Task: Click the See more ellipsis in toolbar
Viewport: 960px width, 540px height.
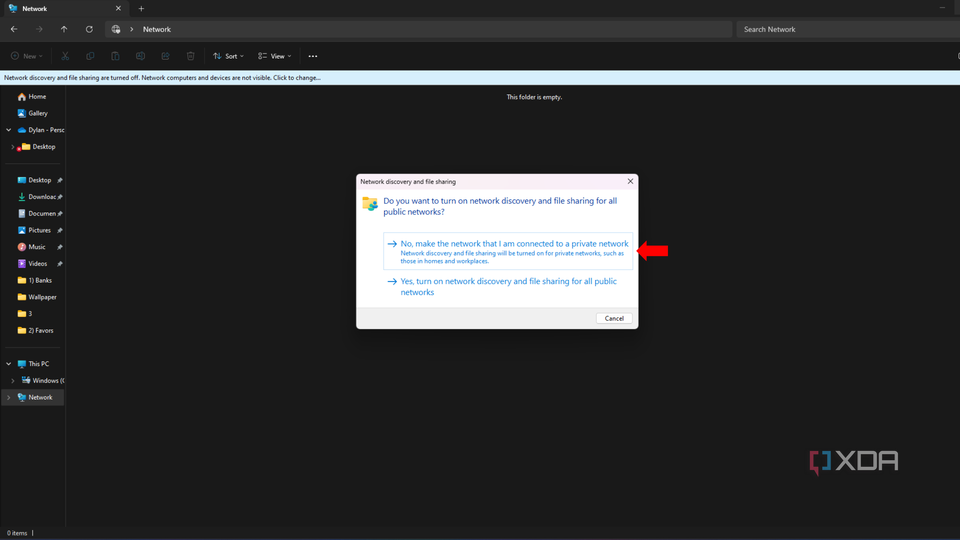Action: pyautogui.click(x=313, y=56)
